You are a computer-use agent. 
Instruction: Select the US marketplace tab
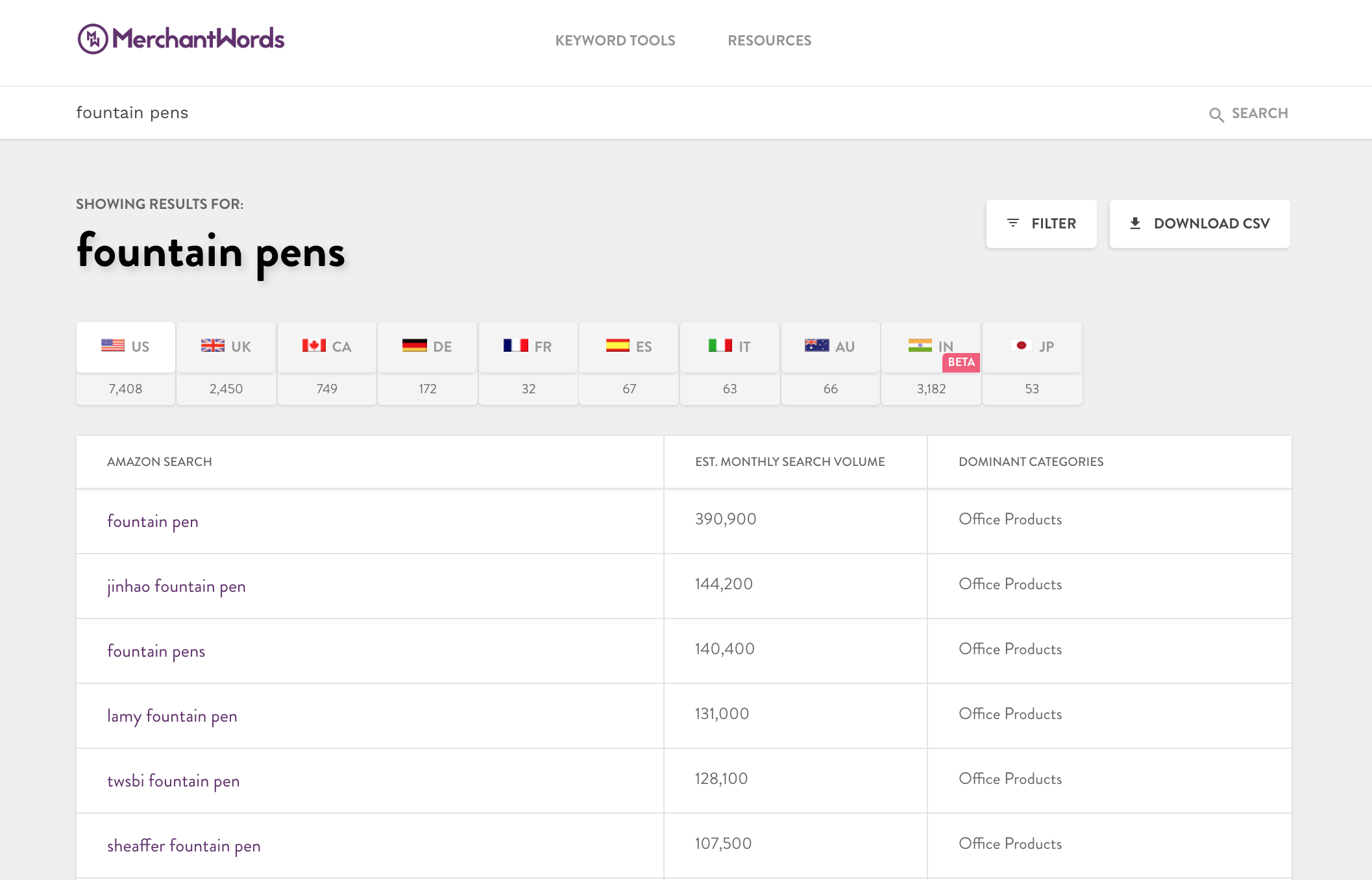click(126, 346)
